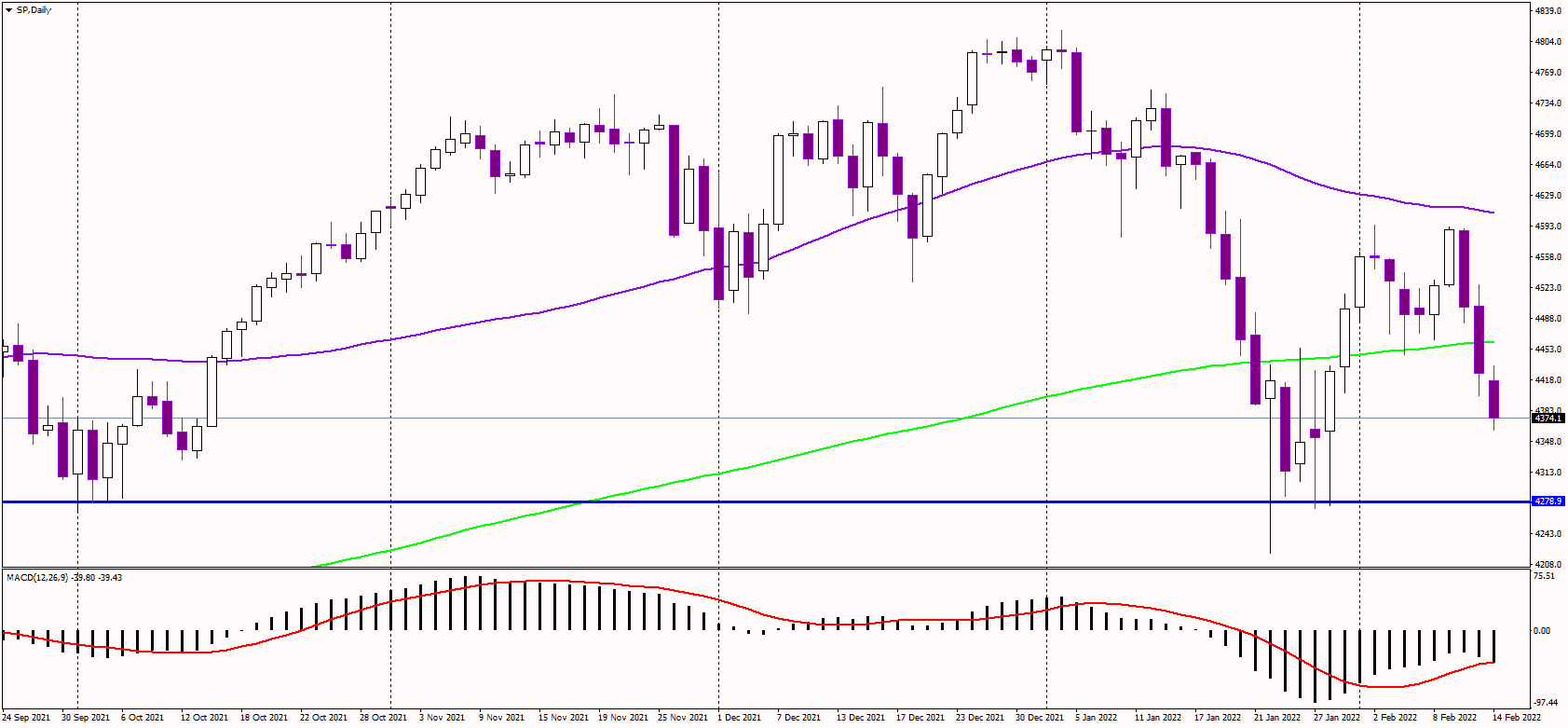Click the 1 Dec 2021 date label
The width and height of the screenshot is (1568, 728).
(x=740, y=718)
